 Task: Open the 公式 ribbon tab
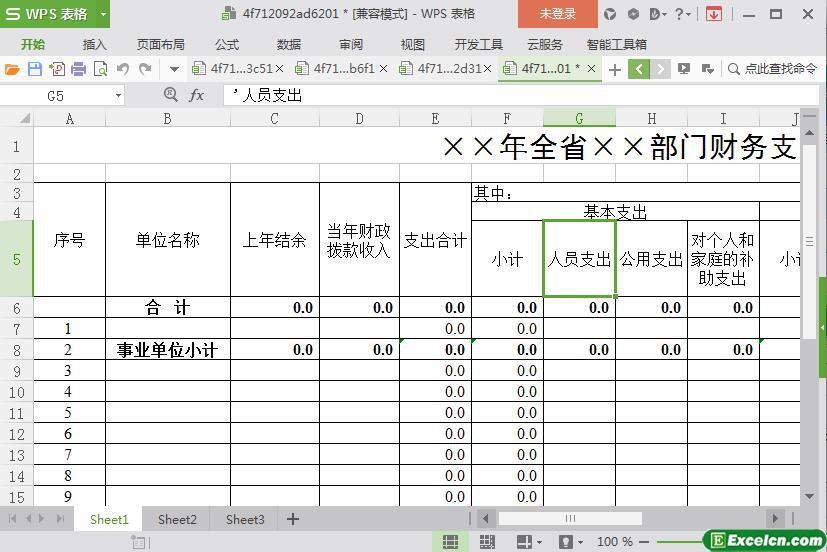[x=227, y=45]
